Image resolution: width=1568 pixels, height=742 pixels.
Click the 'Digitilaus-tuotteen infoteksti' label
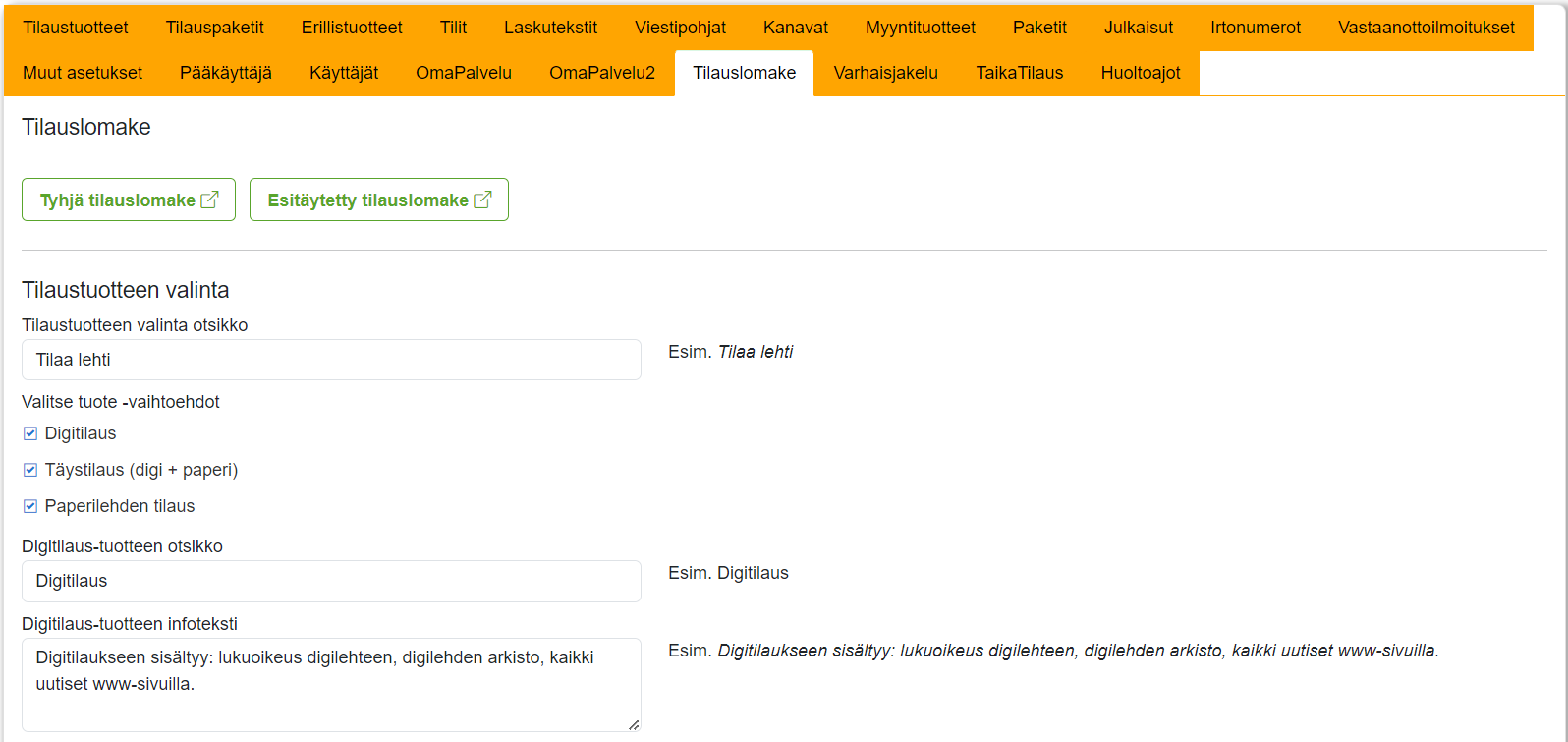(130, 624)
